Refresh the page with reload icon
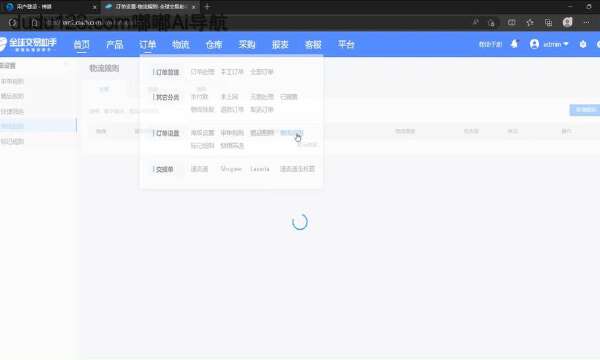 pos(12,23)
